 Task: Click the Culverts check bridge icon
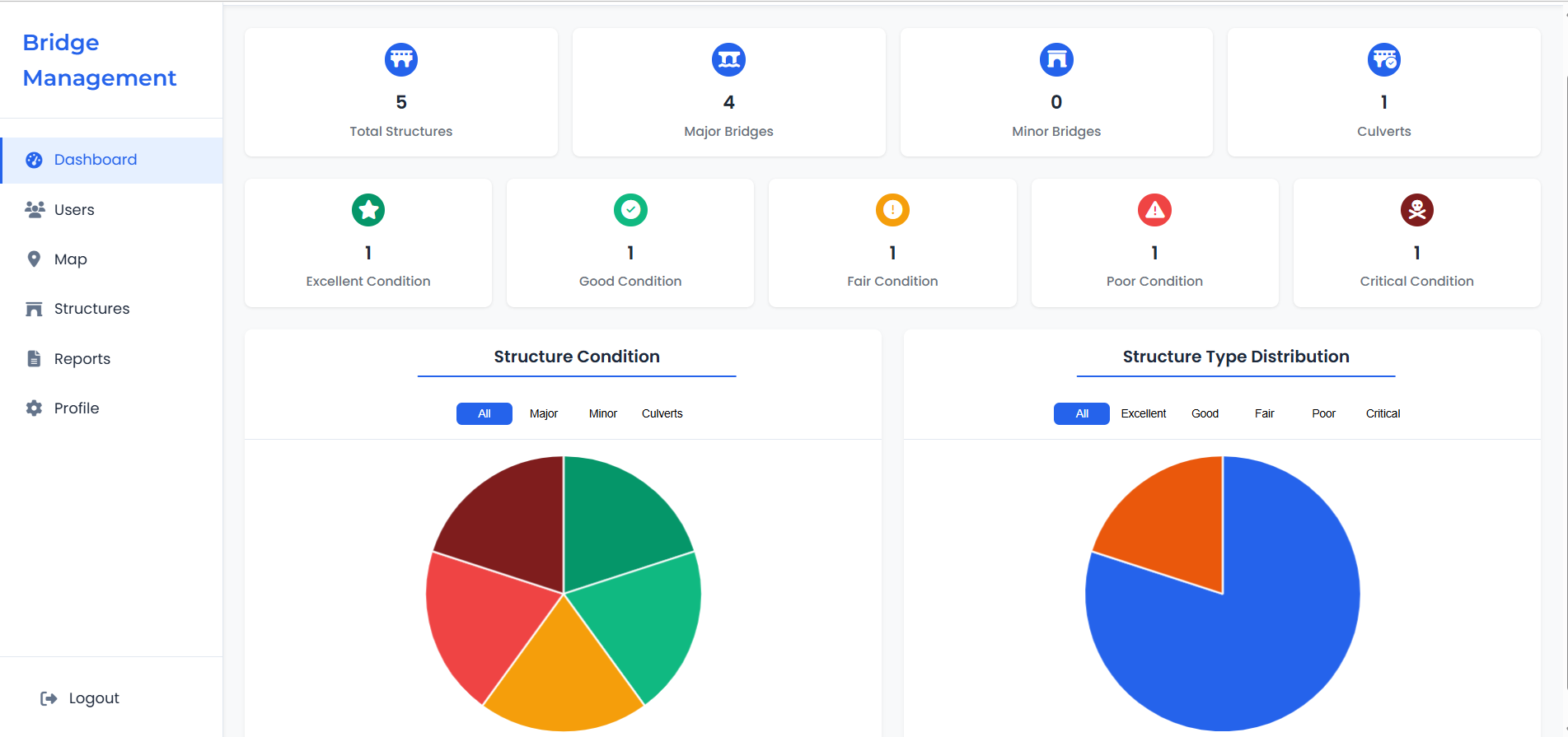(1384, 59)
